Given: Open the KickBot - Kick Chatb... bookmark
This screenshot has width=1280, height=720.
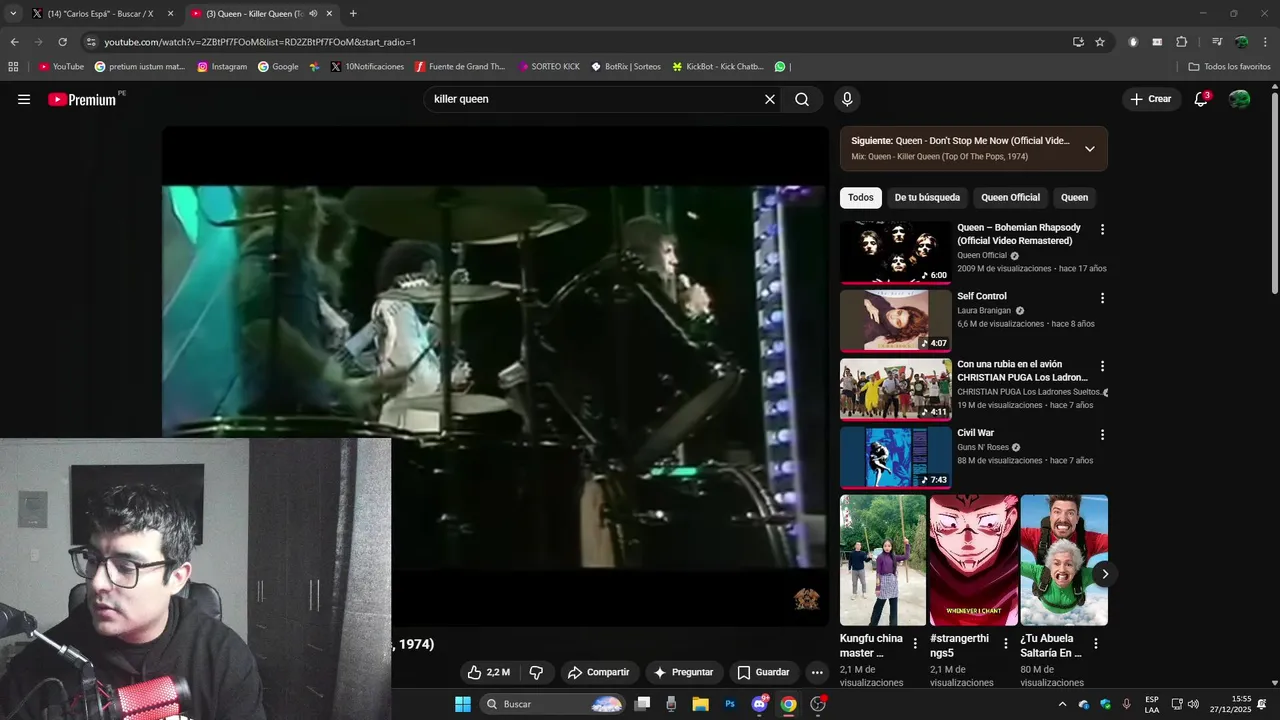Looking at the screenshot, I should click(718, 66).
